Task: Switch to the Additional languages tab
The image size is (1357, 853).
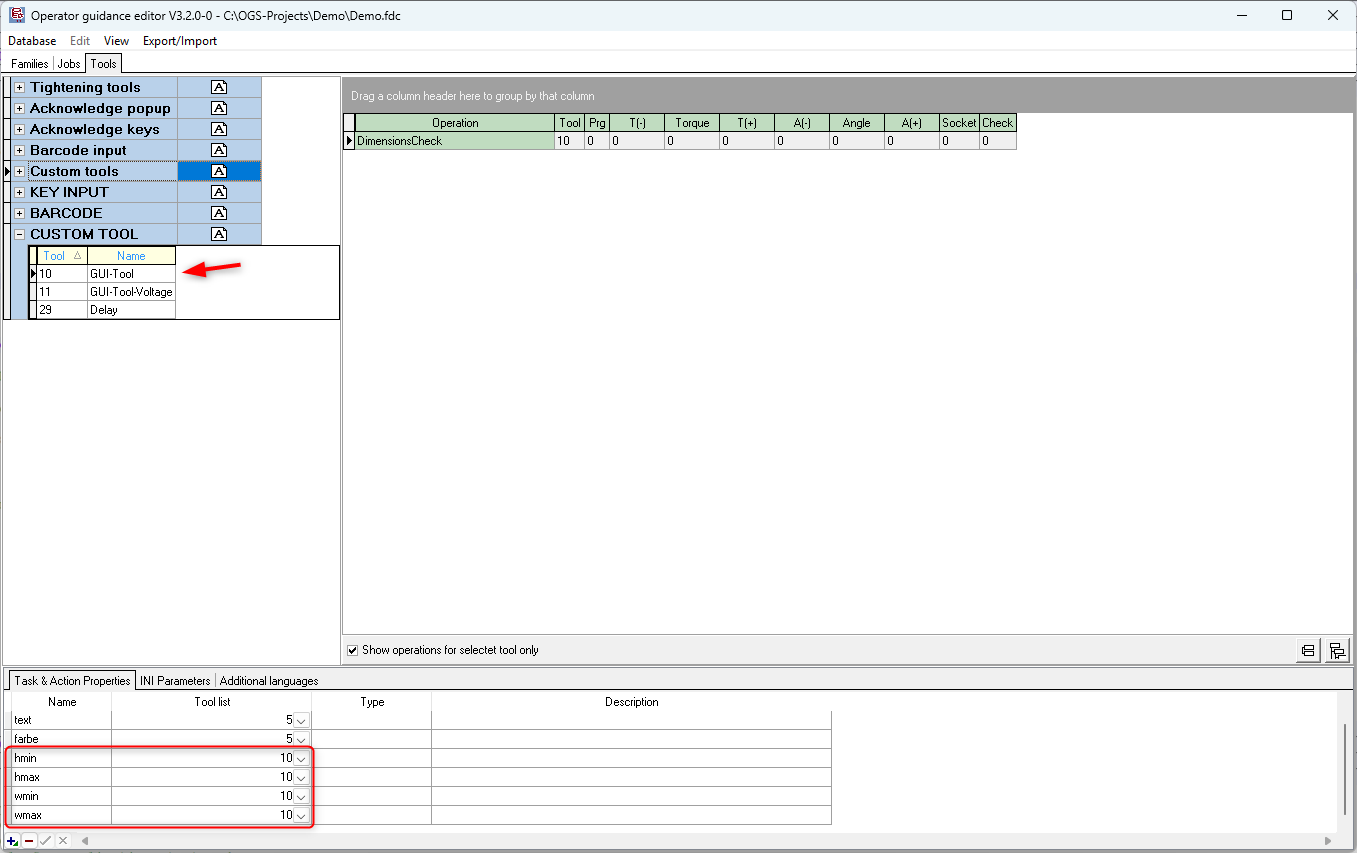Action: point(269,681)
